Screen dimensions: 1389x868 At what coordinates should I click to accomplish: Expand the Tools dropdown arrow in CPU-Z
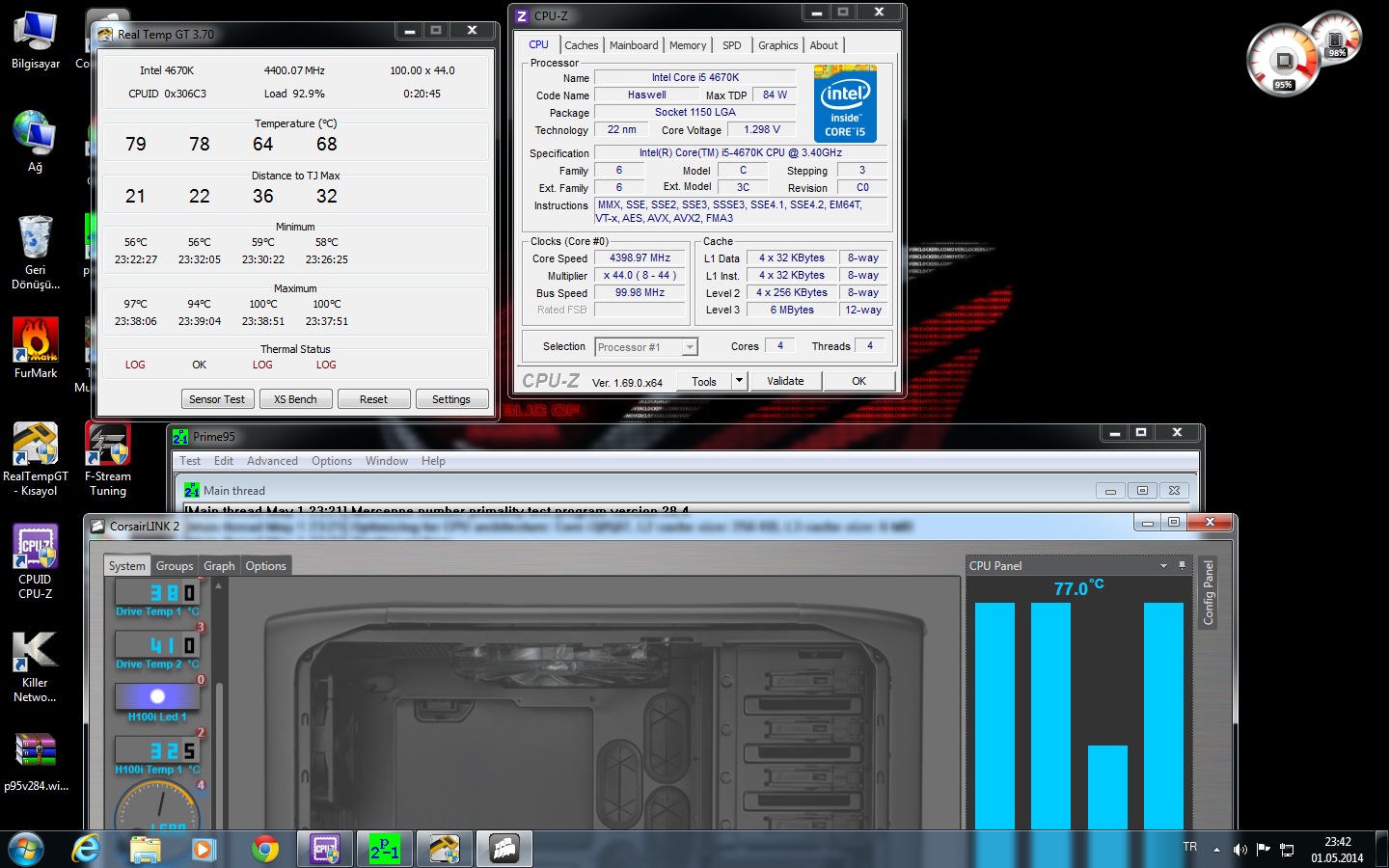739,381
